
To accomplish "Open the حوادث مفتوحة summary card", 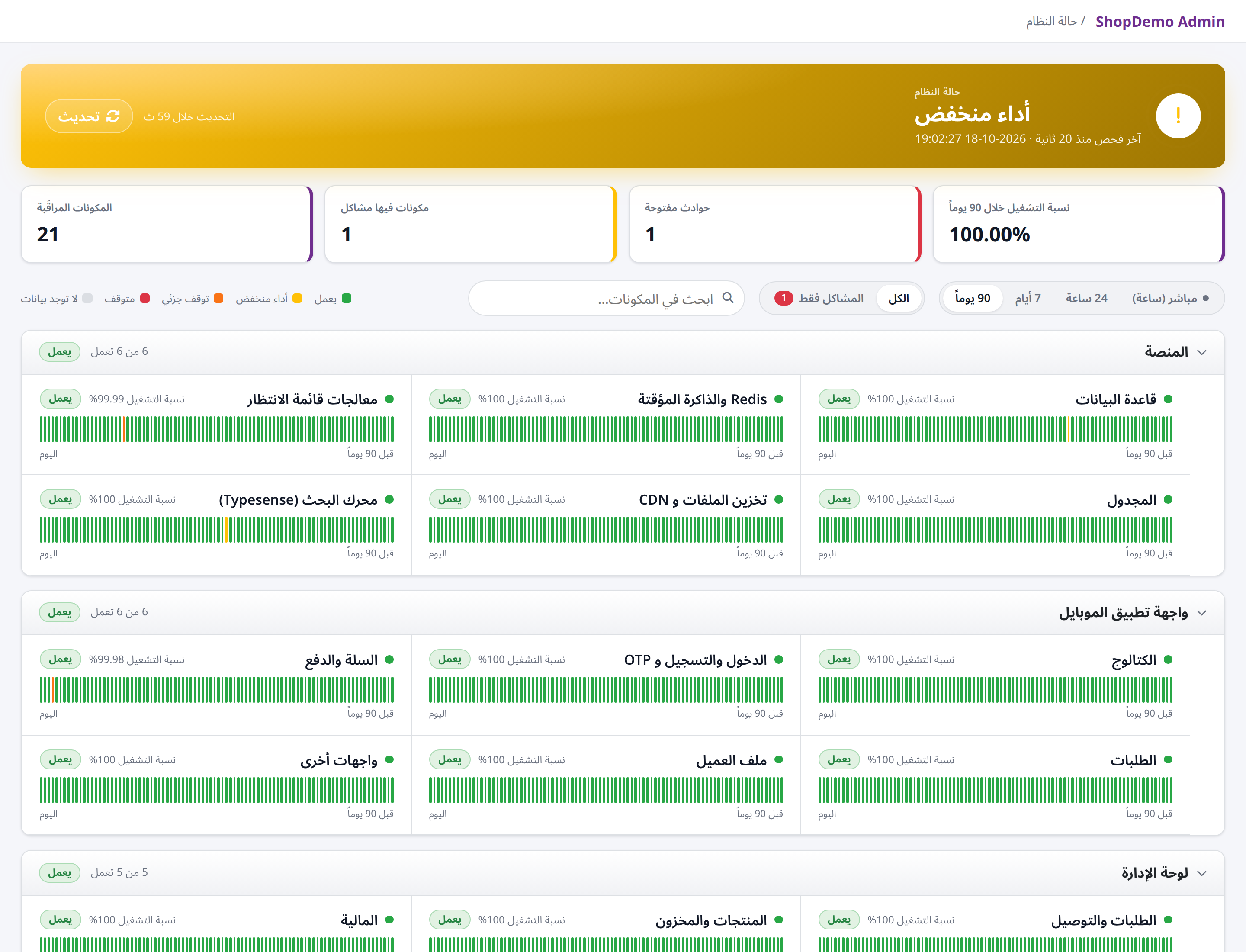I will pos(775,224).
